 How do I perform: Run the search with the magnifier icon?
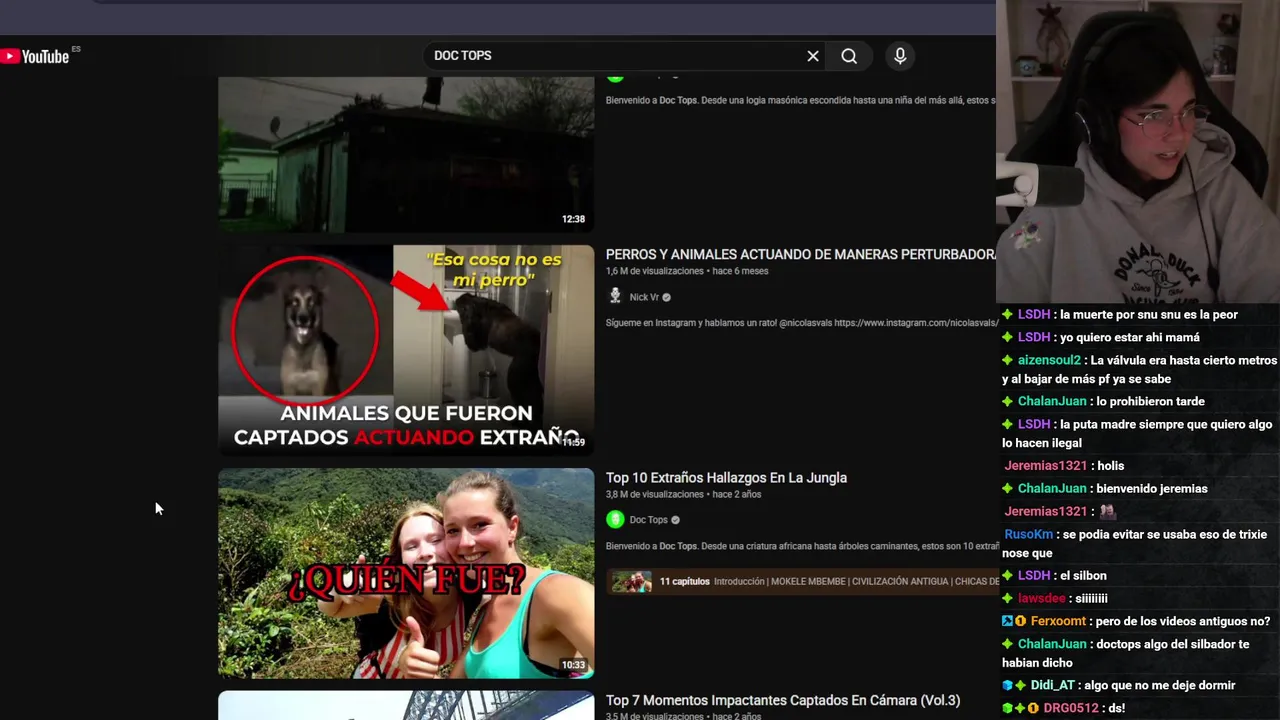click(849, 56)
